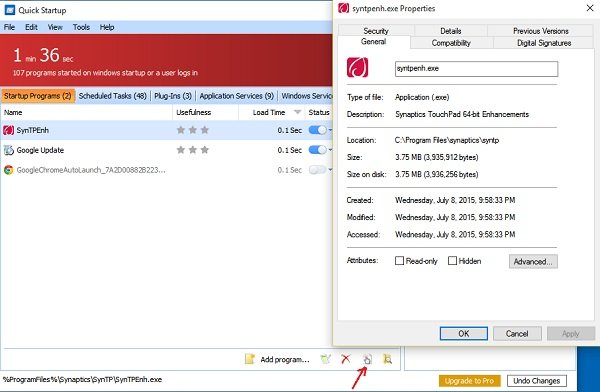600x392 pixels.
Task: Click the Google Update row icon
Action: [x=8, y=150]
